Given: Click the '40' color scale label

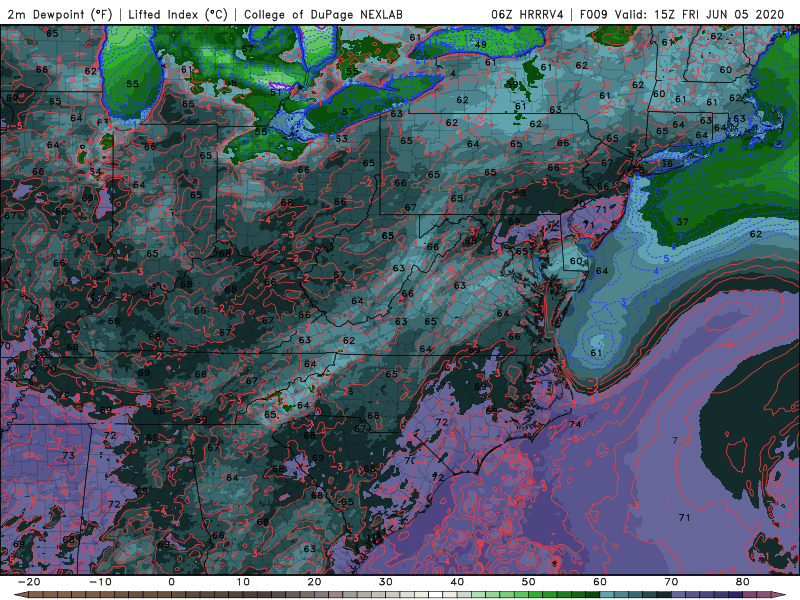Looking at the screenshot, I should pyautogui.click(x=457, y=582).
